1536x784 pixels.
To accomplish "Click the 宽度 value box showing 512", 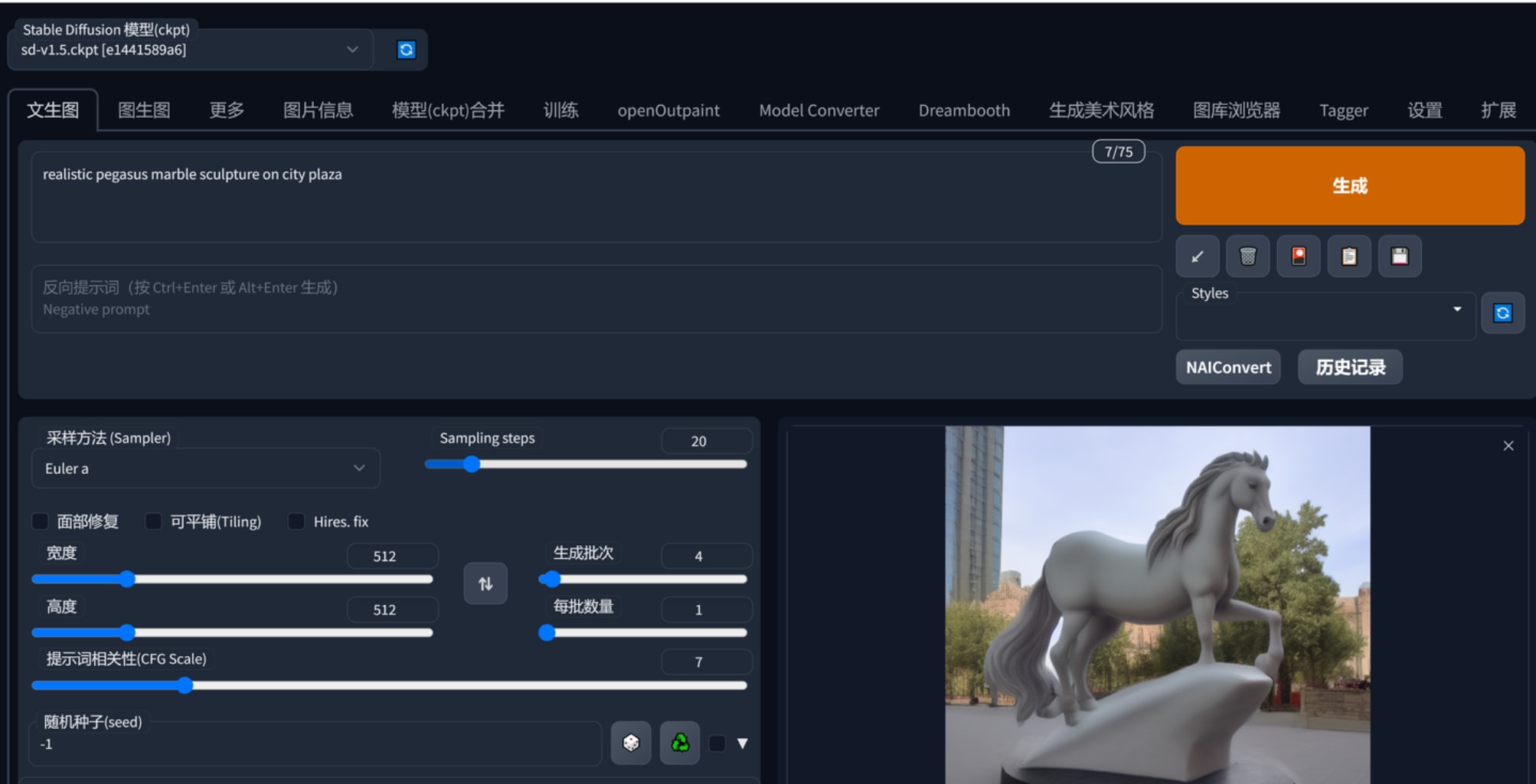I will (x=392, y=556).
